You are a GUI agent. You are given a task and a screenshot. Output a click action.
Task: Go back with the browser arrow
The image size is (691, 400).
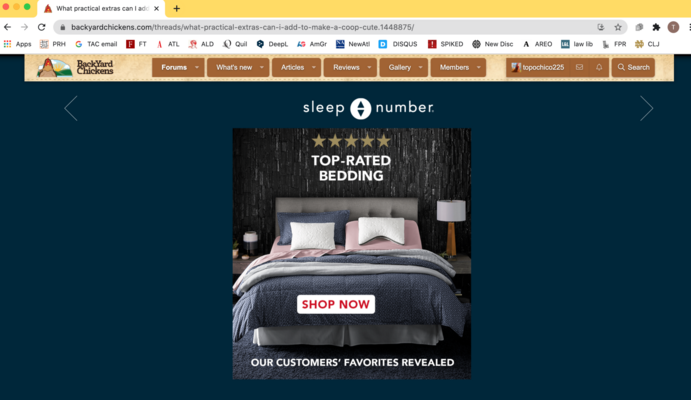[7, 27]
